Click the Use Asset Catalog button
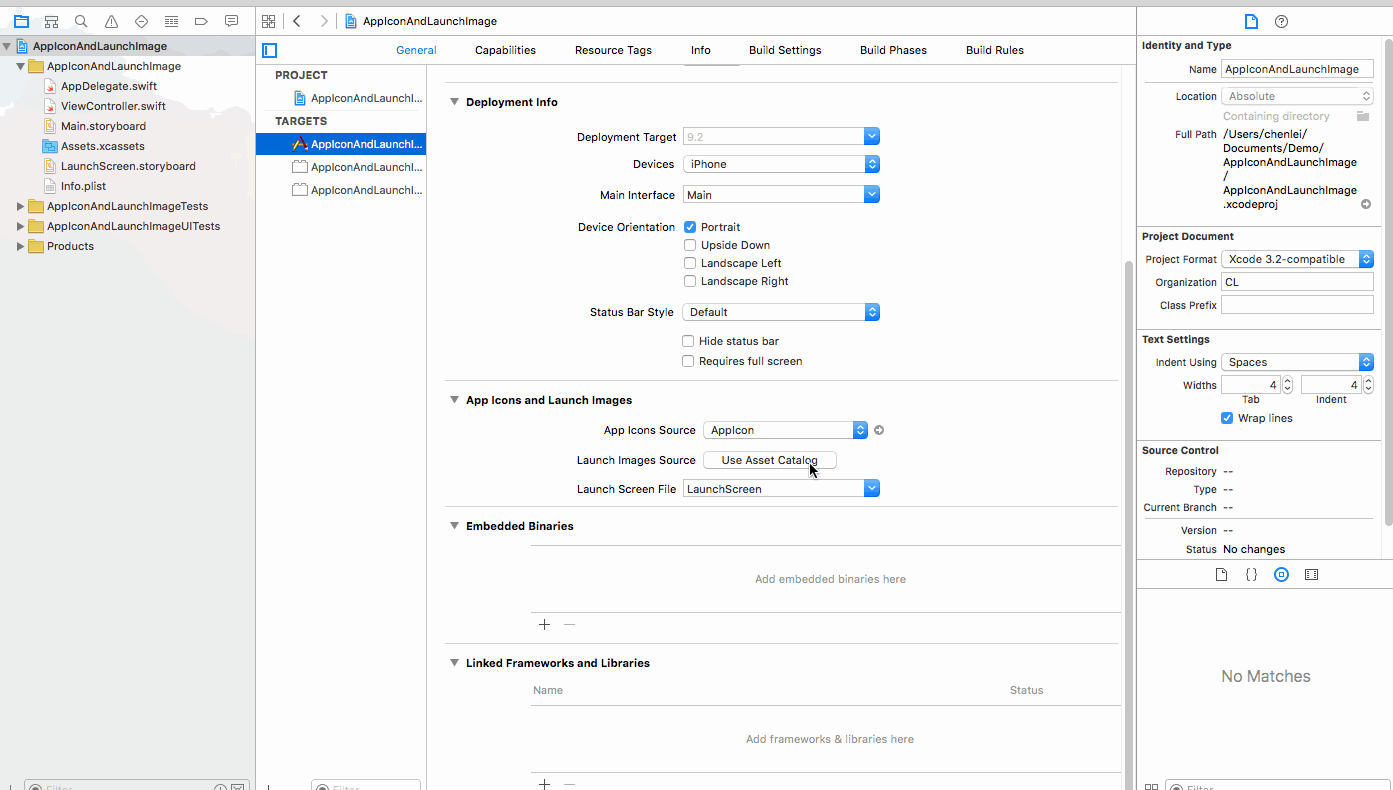Image resolution: width=1393 pixels, height=790 pixels. (x=770, y=460)
